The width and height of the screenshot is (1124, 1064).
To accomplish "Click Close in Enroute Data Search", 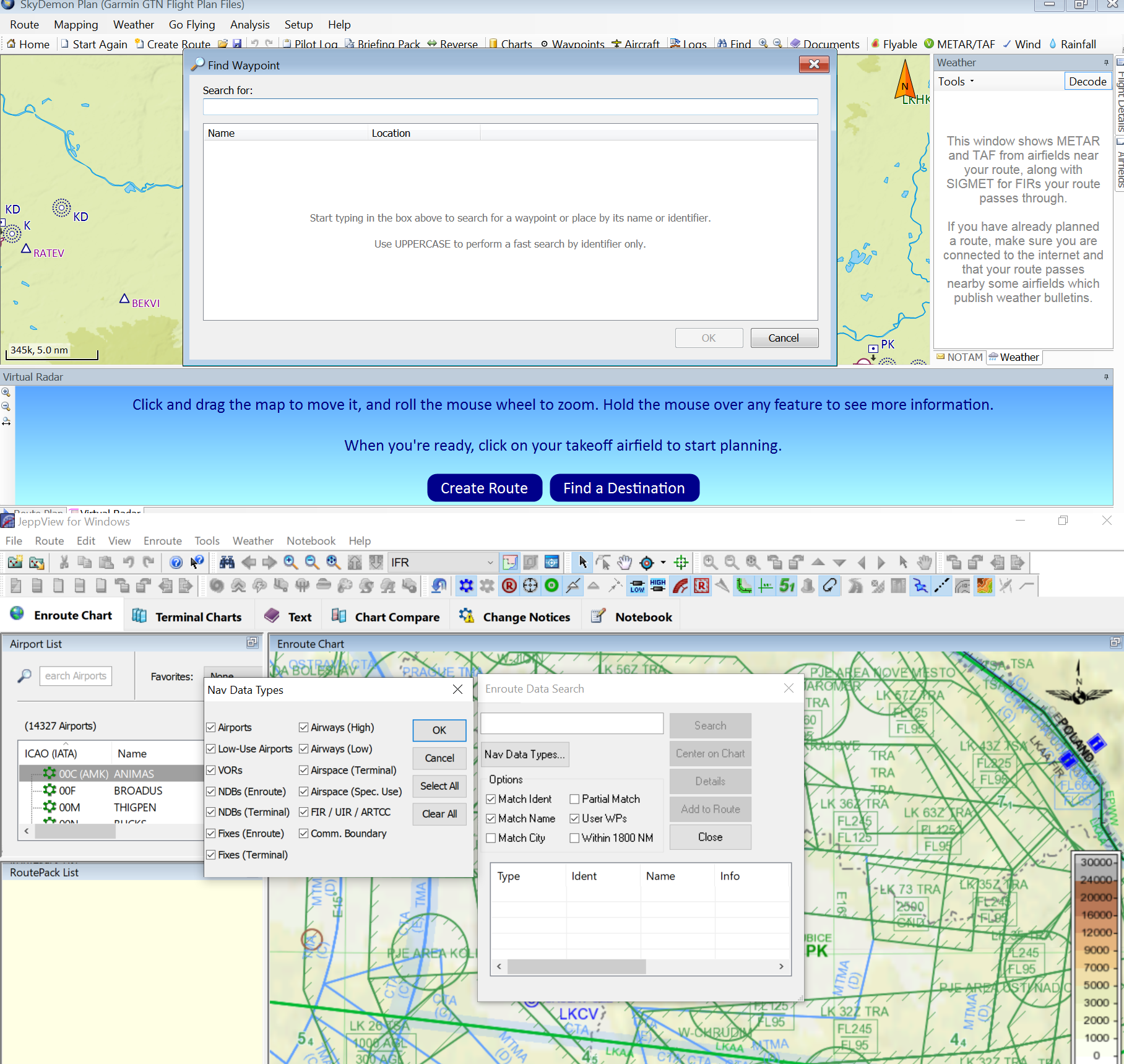I will (711, 837).
